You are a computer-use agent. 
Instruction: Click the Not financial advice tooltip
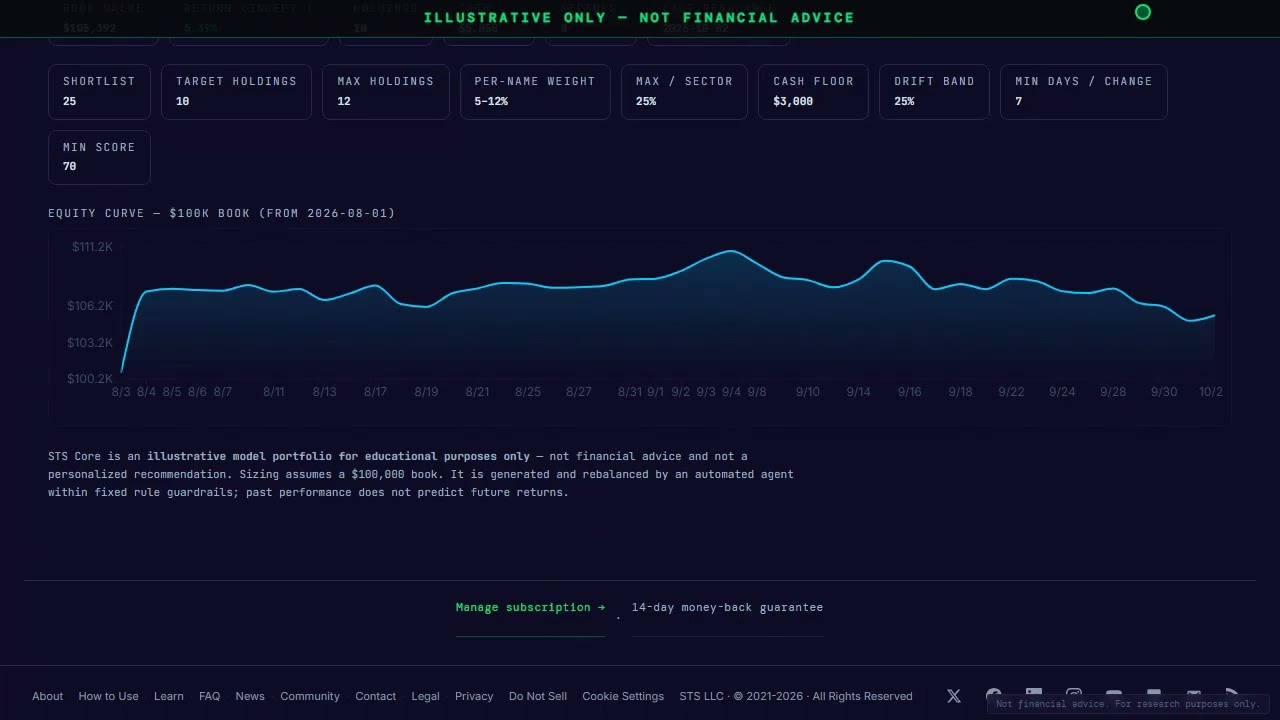[1128, 704]
